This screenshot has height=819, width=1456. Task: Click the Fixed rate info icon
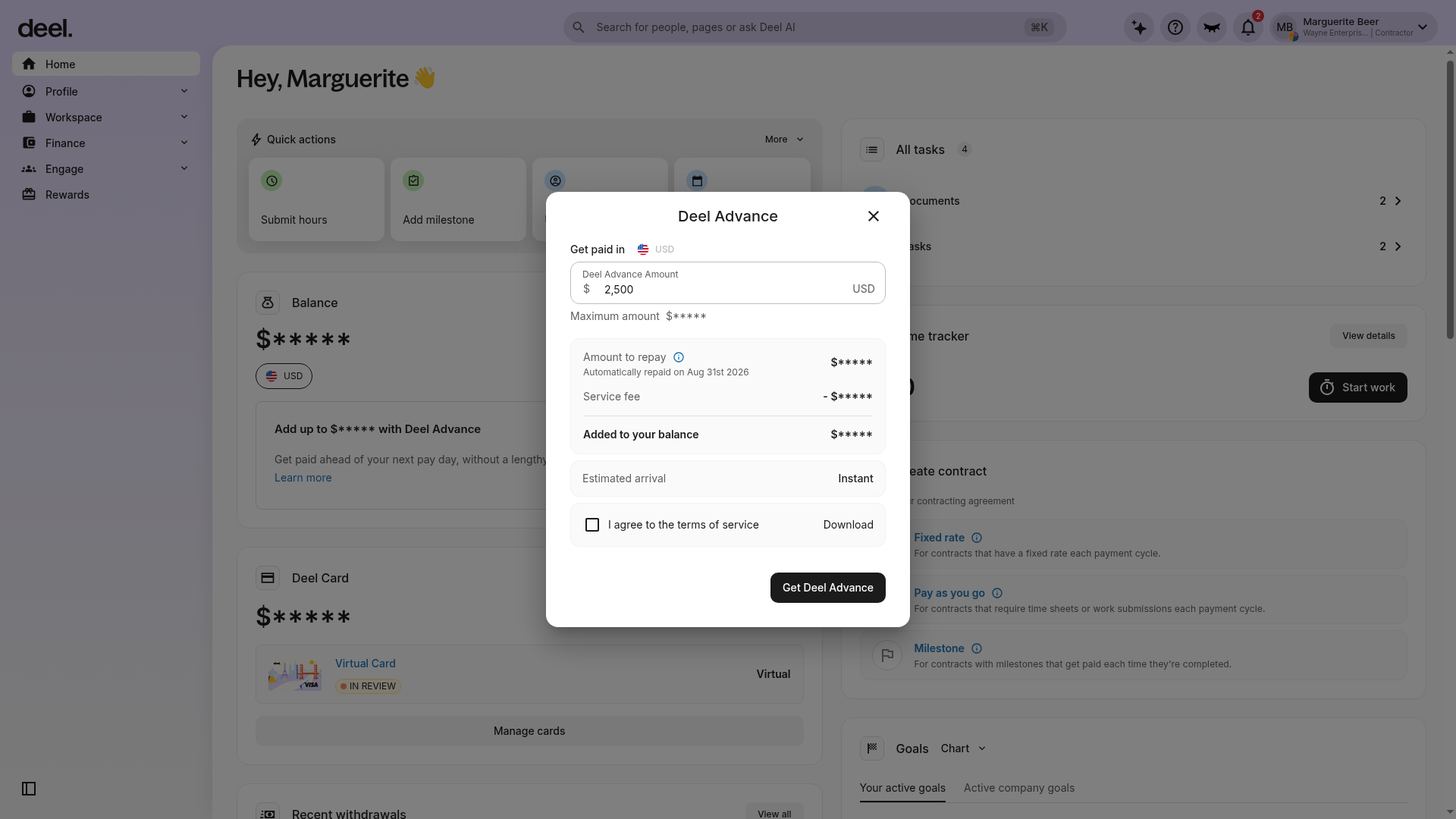[977, 538]
